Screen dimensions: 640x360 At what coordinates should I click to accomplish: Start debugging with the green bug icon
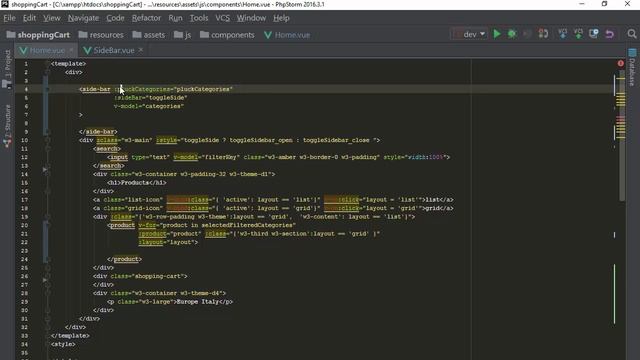pos(512,34)
